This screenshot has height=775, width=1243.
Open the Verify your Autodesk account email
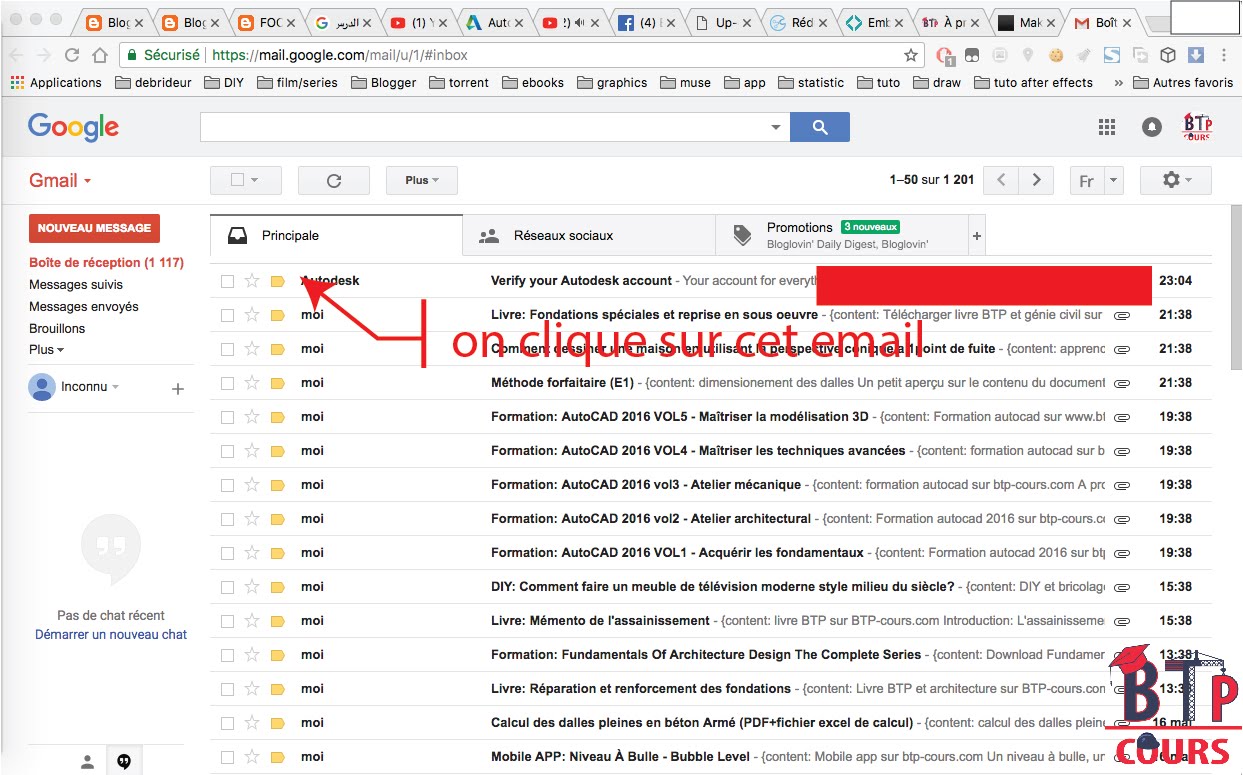click(711, 281)
